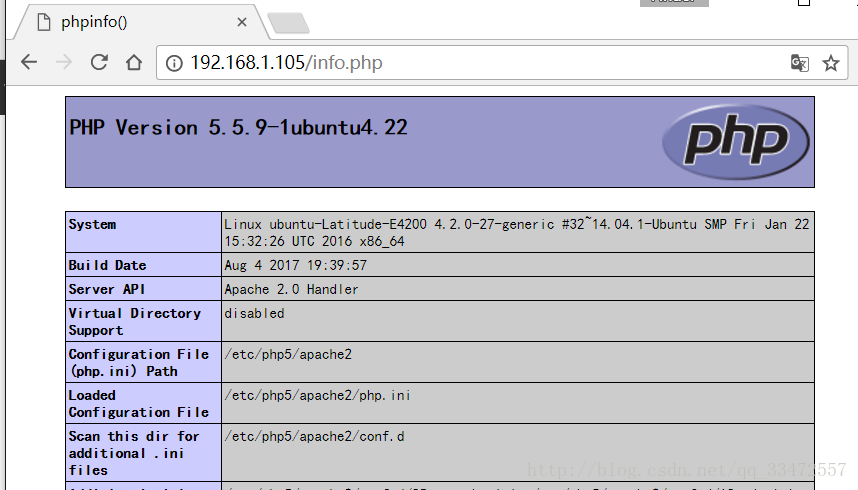
Task: Select the /etc/php5/apache2/php.ini value
Action: coord(317,395)
